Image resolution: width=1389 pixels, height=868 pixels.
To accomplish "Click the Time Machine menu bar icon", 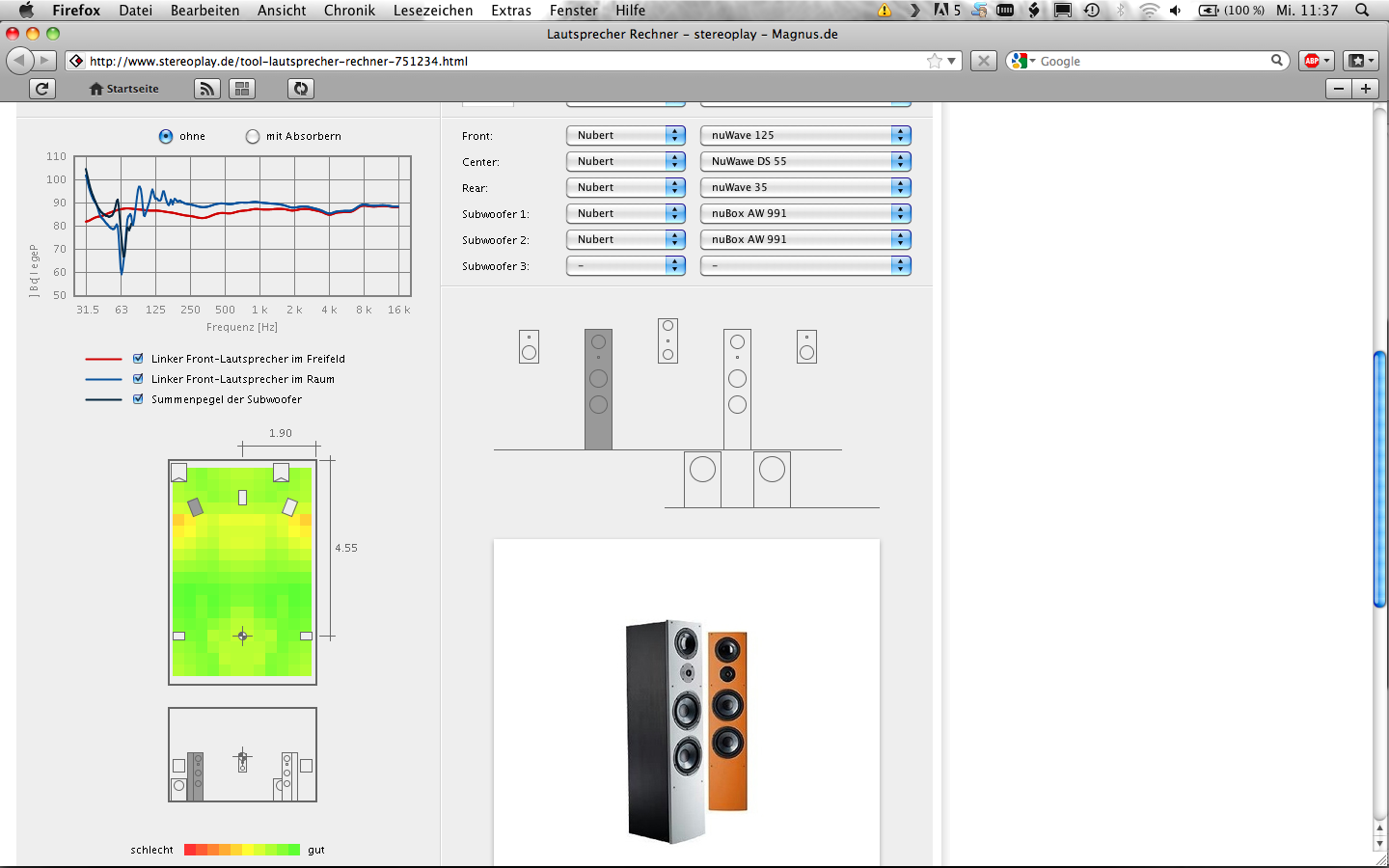I will pos(1092,11).
